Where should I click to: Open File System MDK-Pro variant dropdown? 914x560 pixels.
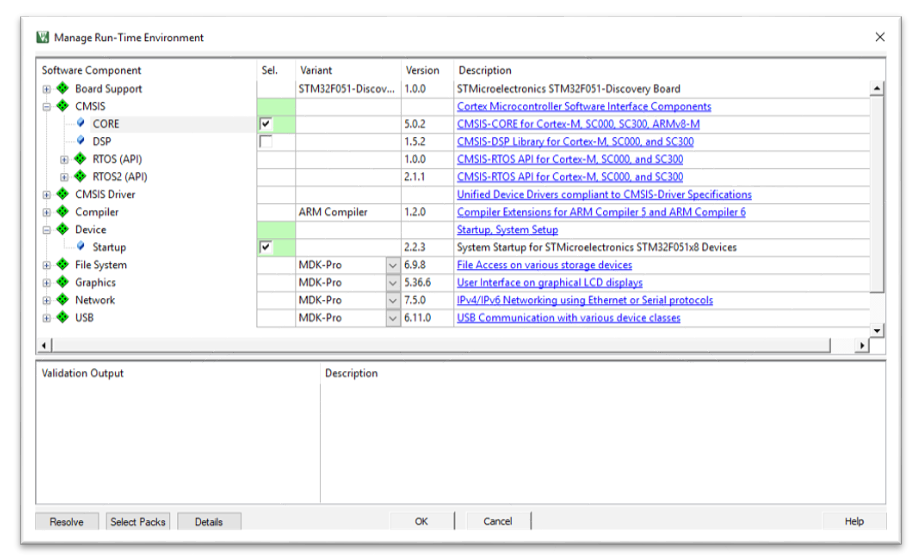coord(393,265)
